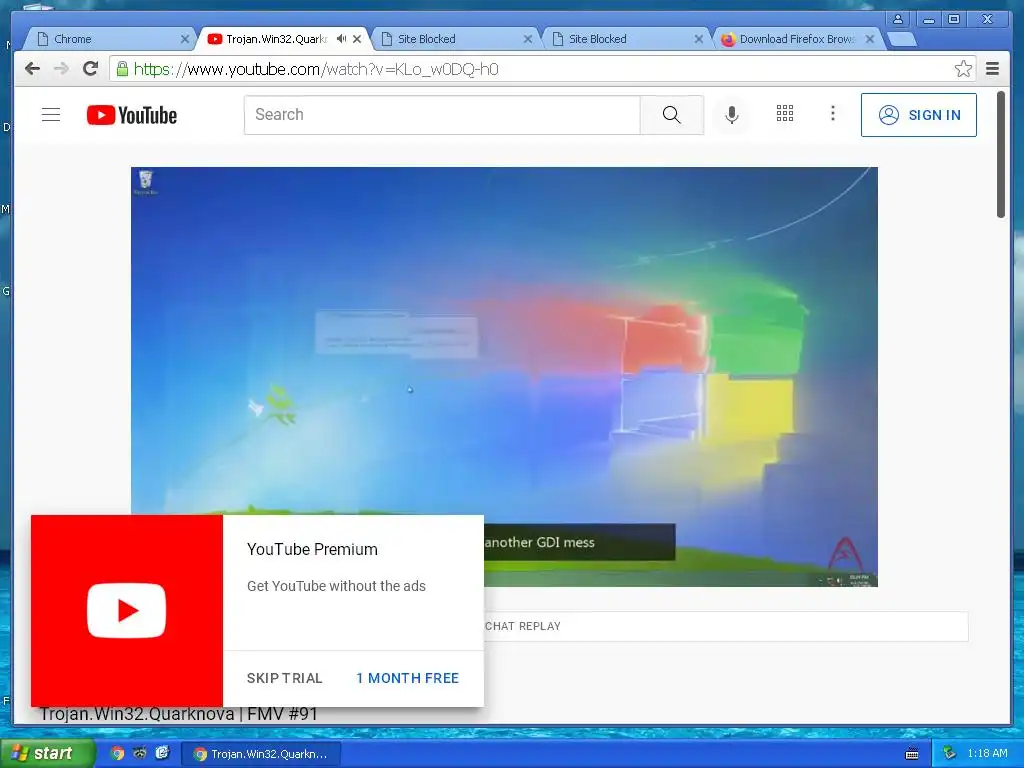Click the YouTube Search input field
The height and width of the screenshot is (768, 1024).
tap(442, 115)
